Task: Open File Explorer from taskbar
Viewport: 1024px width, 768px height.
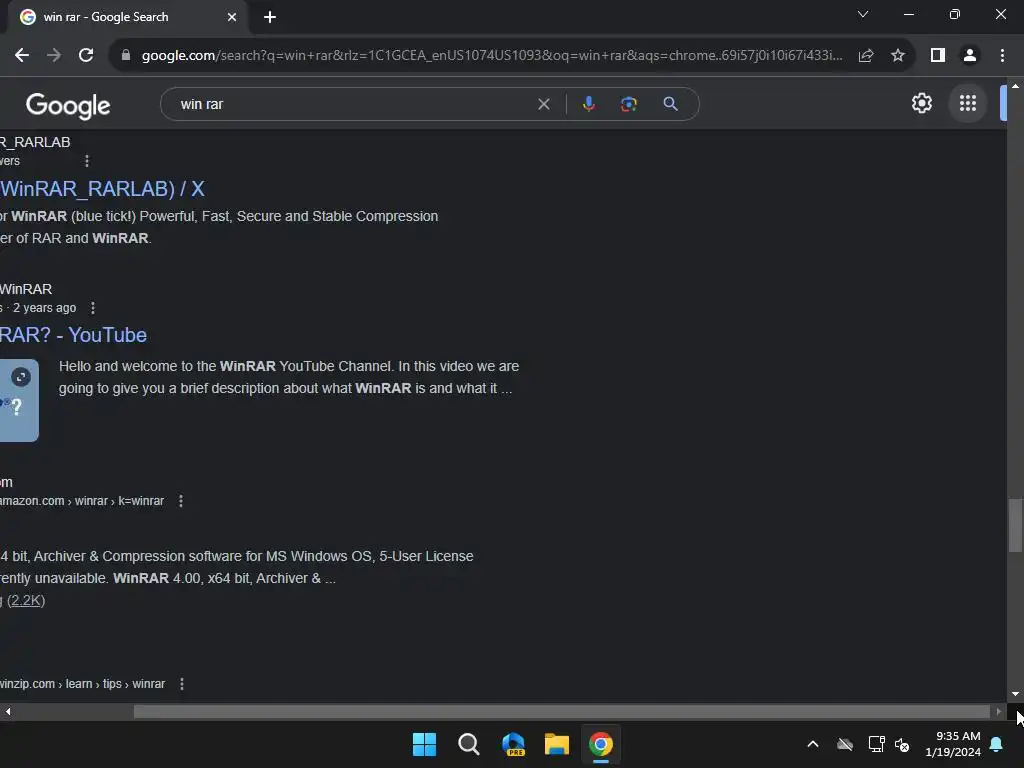Action: 557,744
